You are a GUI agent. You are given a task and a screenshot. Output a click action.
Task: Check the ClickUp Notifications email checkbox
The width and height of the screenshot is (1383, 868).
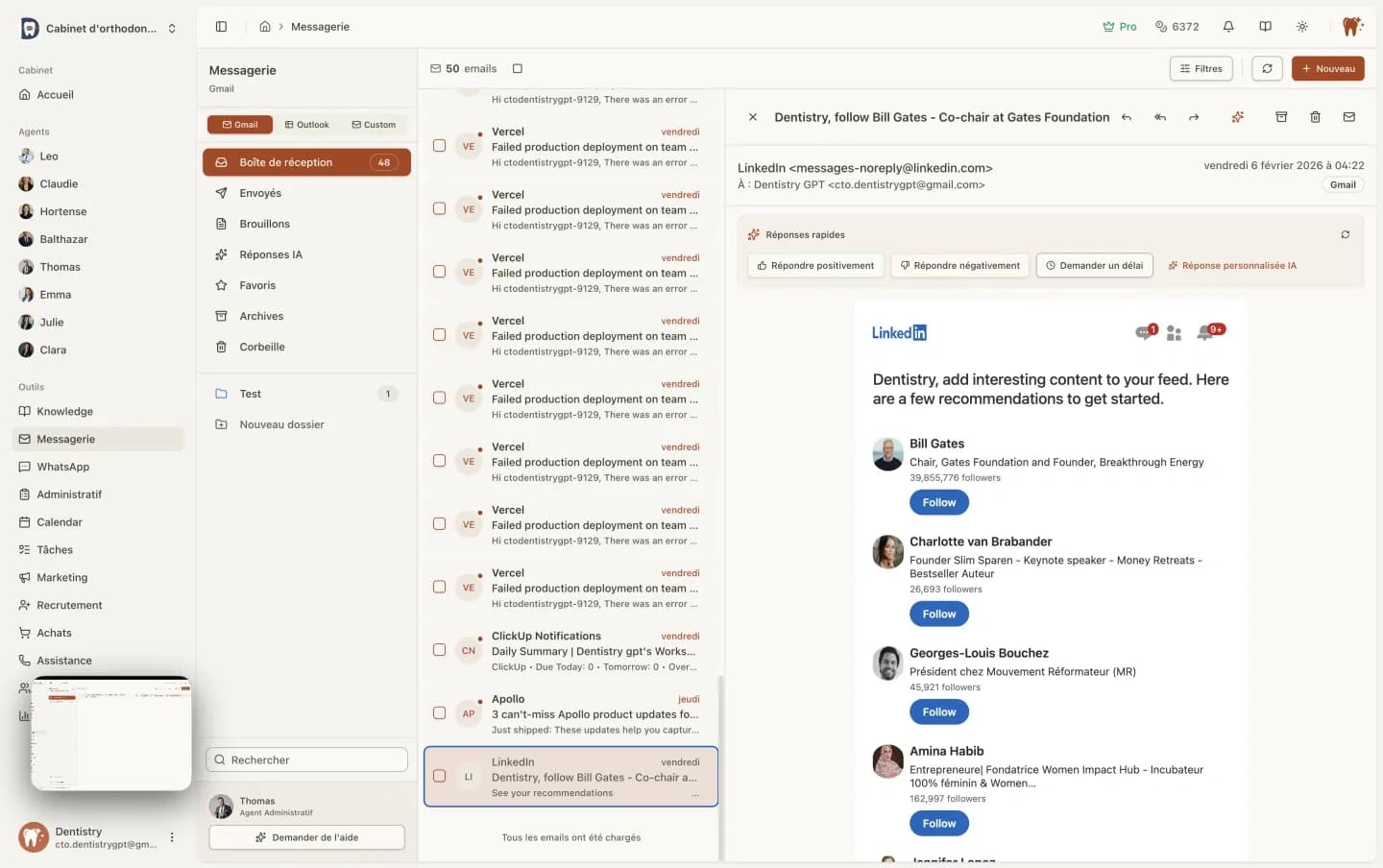[439, 650]
